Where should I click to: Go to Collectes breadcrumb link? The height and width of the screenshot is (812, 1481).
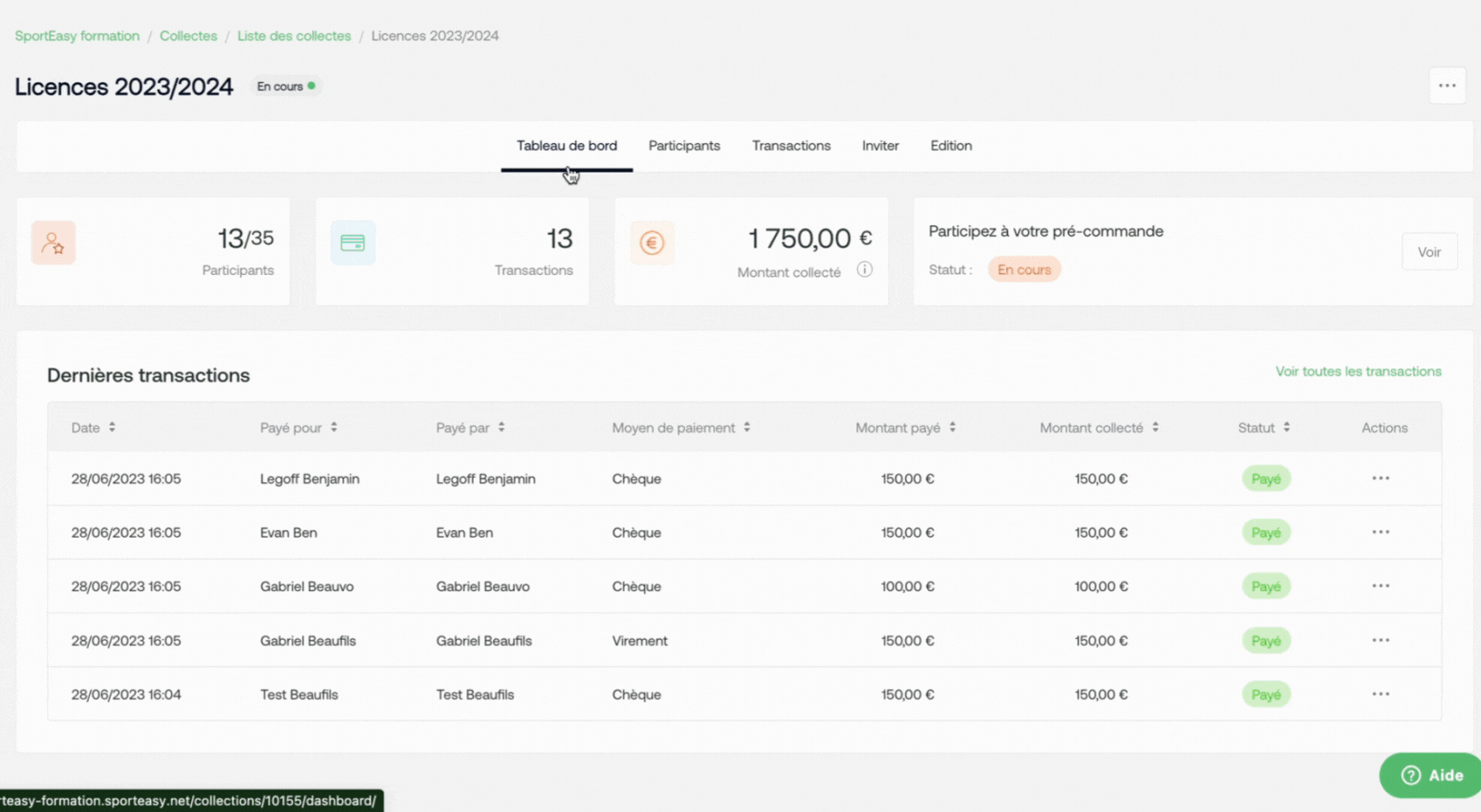189,36
